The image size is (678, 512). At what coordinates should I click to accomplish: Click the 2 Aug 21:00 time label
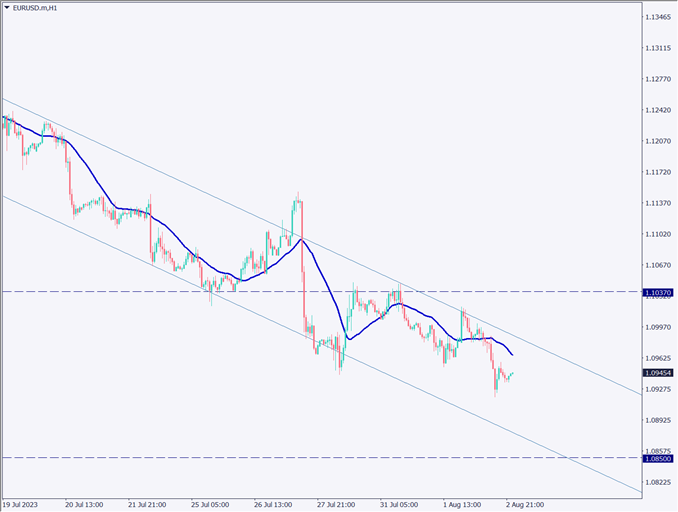click(x=524, y=503)
